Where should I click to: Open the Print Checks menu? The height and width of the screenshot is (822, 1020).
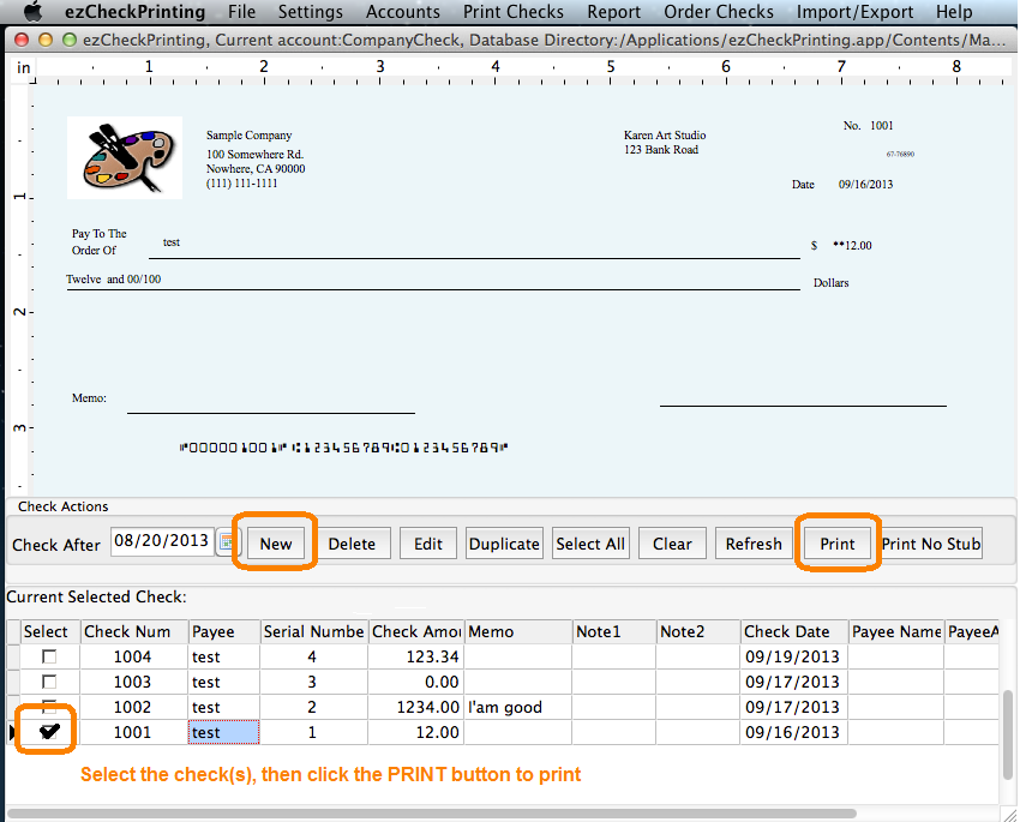tap(513, 12)
